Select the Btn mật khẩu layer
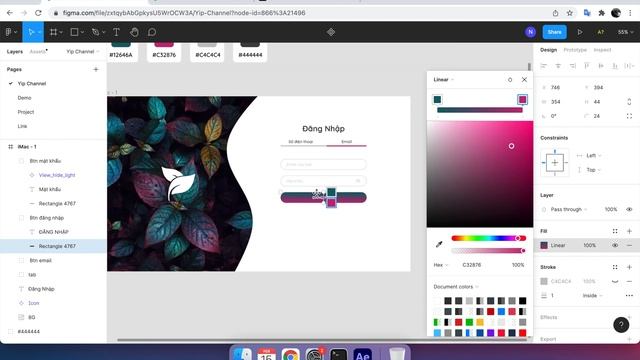The width and height of the screenshot is (640, 360). pos(45,161)
